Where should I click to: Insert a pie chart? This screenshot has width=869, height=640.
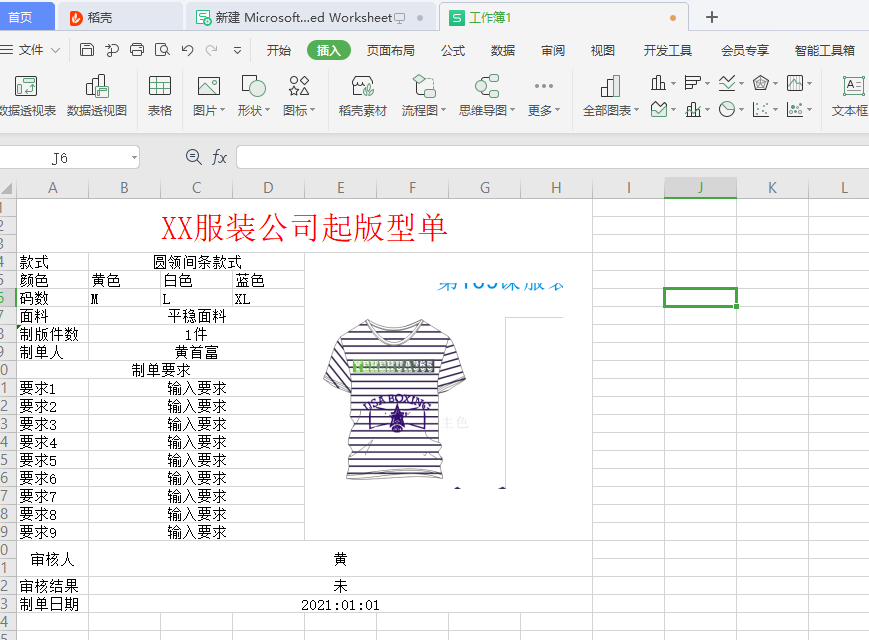[727, 109]
